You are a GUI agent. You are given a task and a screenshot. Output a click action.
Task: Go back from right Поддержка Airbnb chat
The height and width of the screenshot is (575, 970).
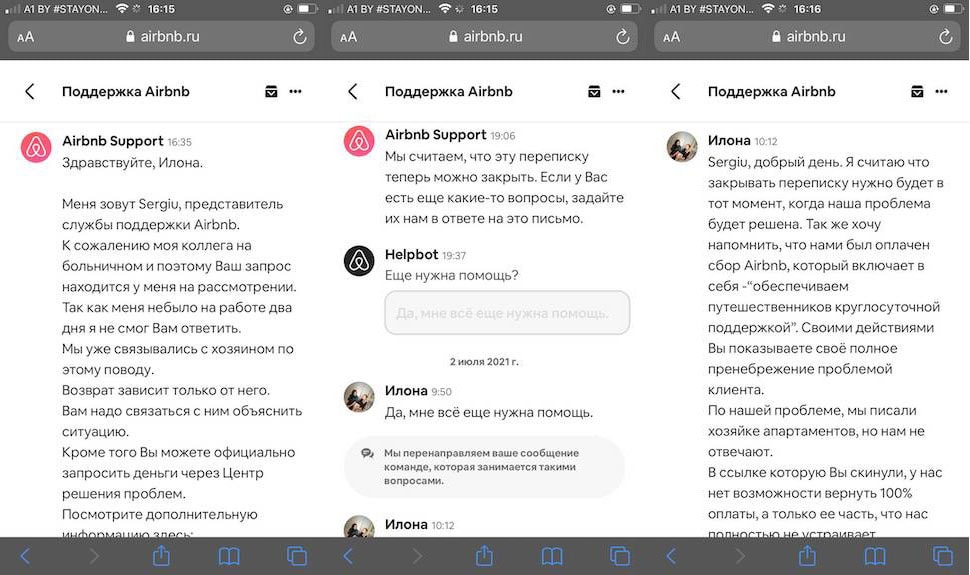coord(676,92)
